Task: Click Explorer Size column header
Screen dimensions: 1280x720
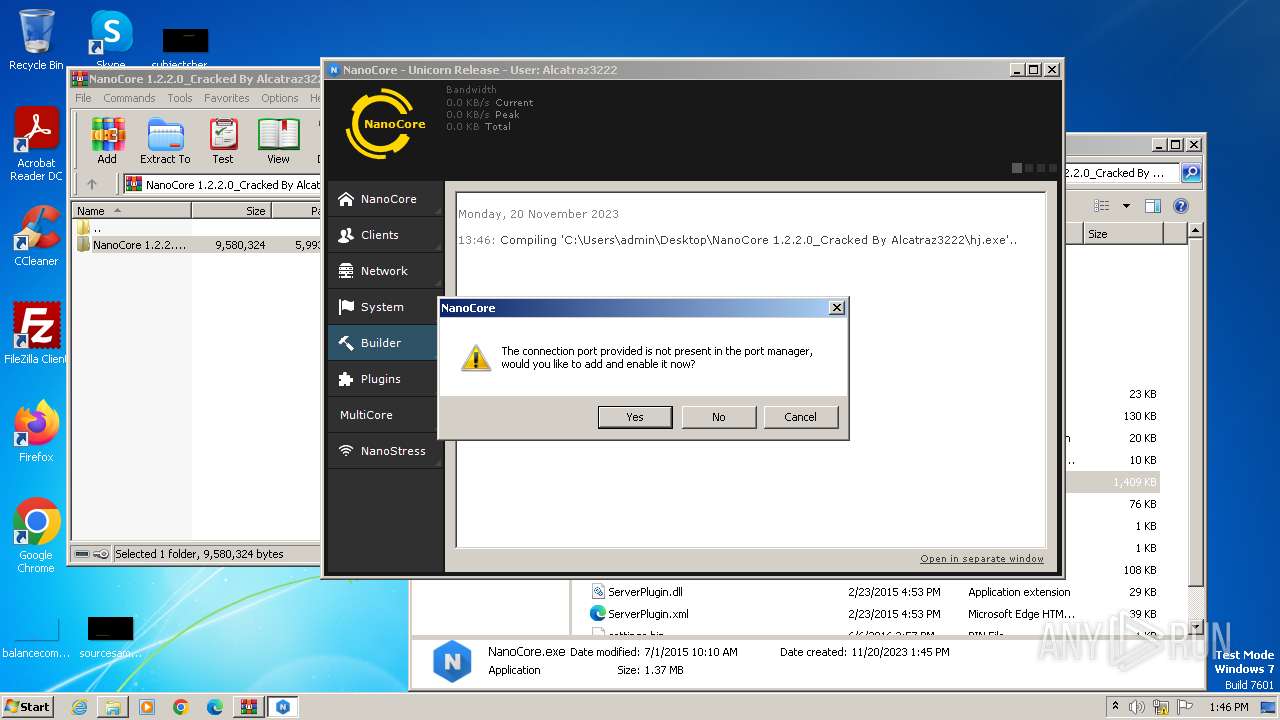Action: (x=1122, y=234)
